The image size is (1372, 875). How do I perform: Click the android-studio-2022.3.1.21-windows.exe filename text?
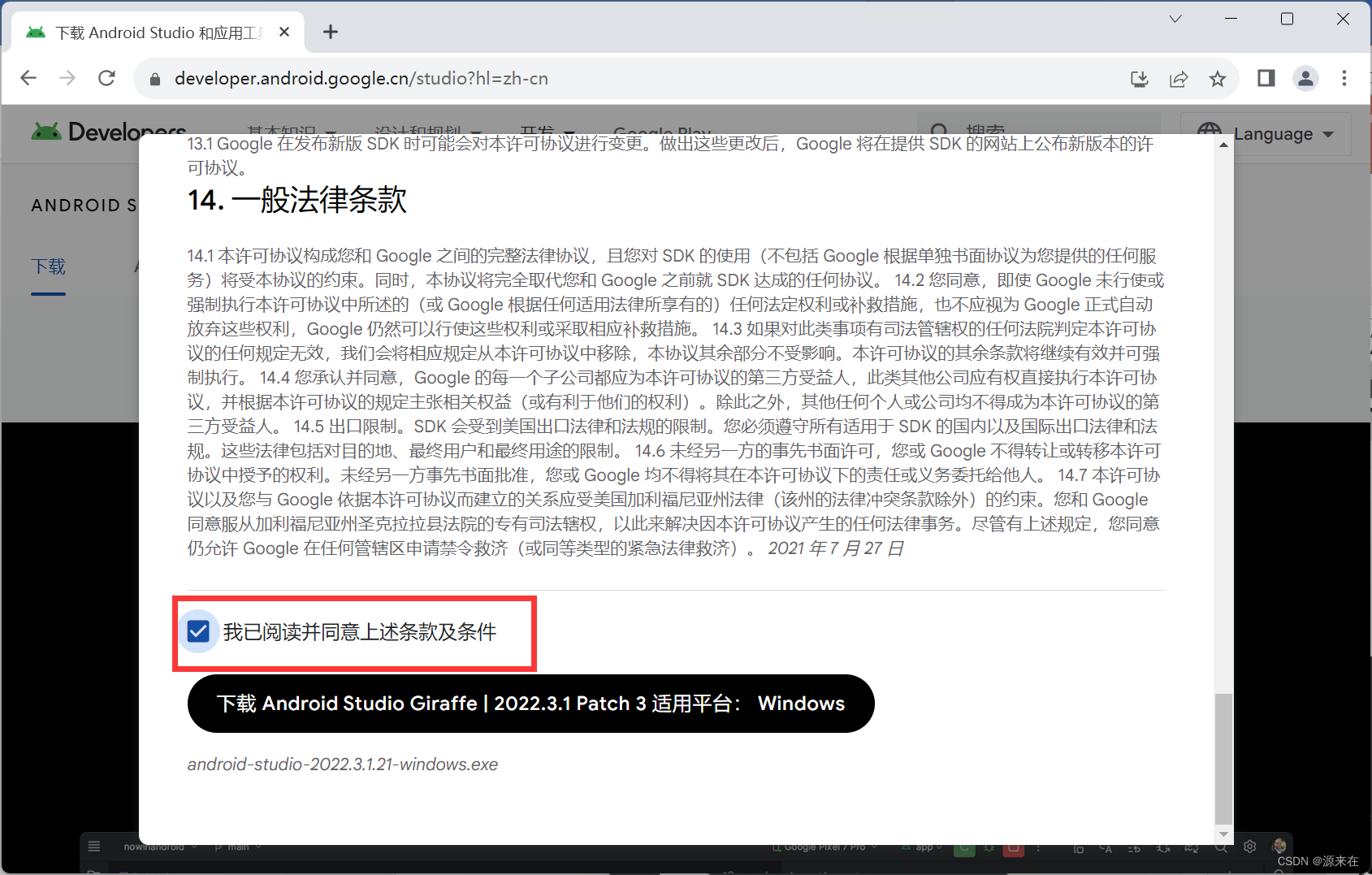click(x=342, y=765)
